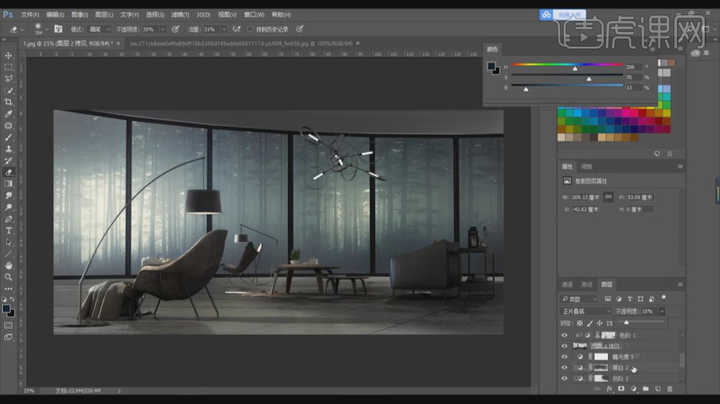Move the layer opacity popup slider handle
Image resolution: width=720 pixels, height=404 pixels.
tap(626, 323)
